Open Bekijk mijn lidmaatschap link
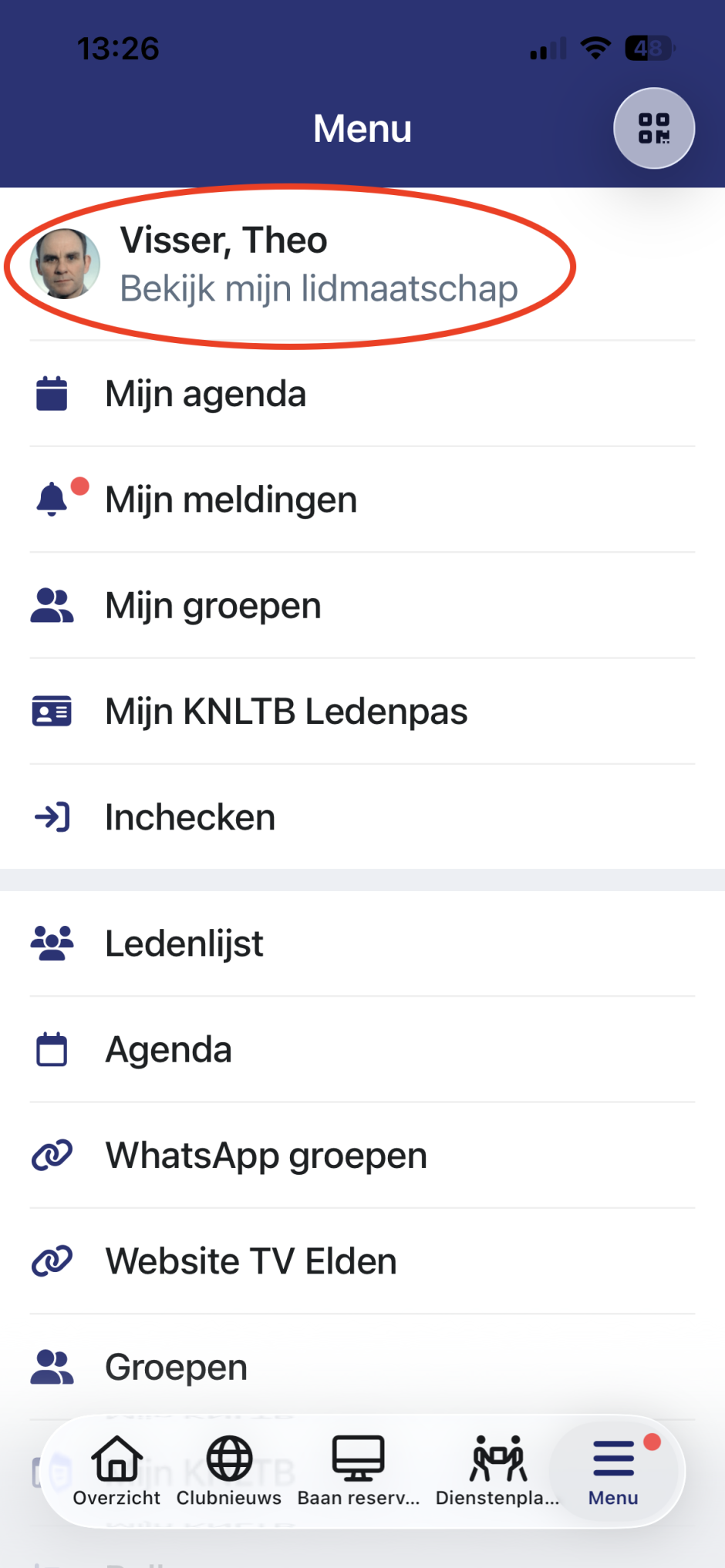 point(319,289)
